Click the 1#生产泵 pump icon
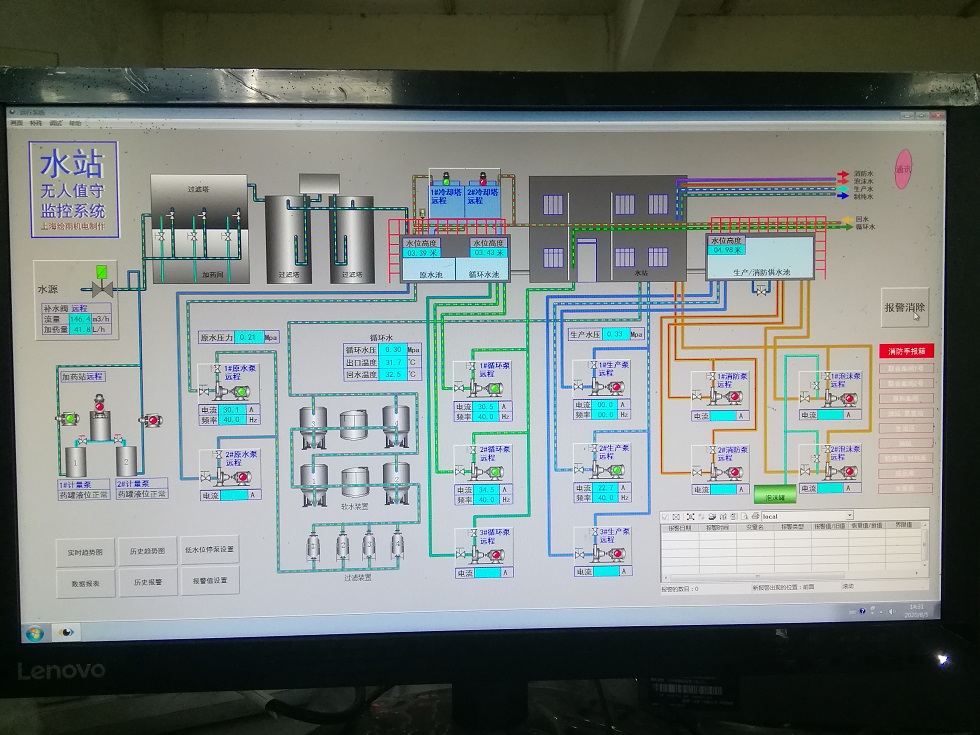 [x=608, y=387]
